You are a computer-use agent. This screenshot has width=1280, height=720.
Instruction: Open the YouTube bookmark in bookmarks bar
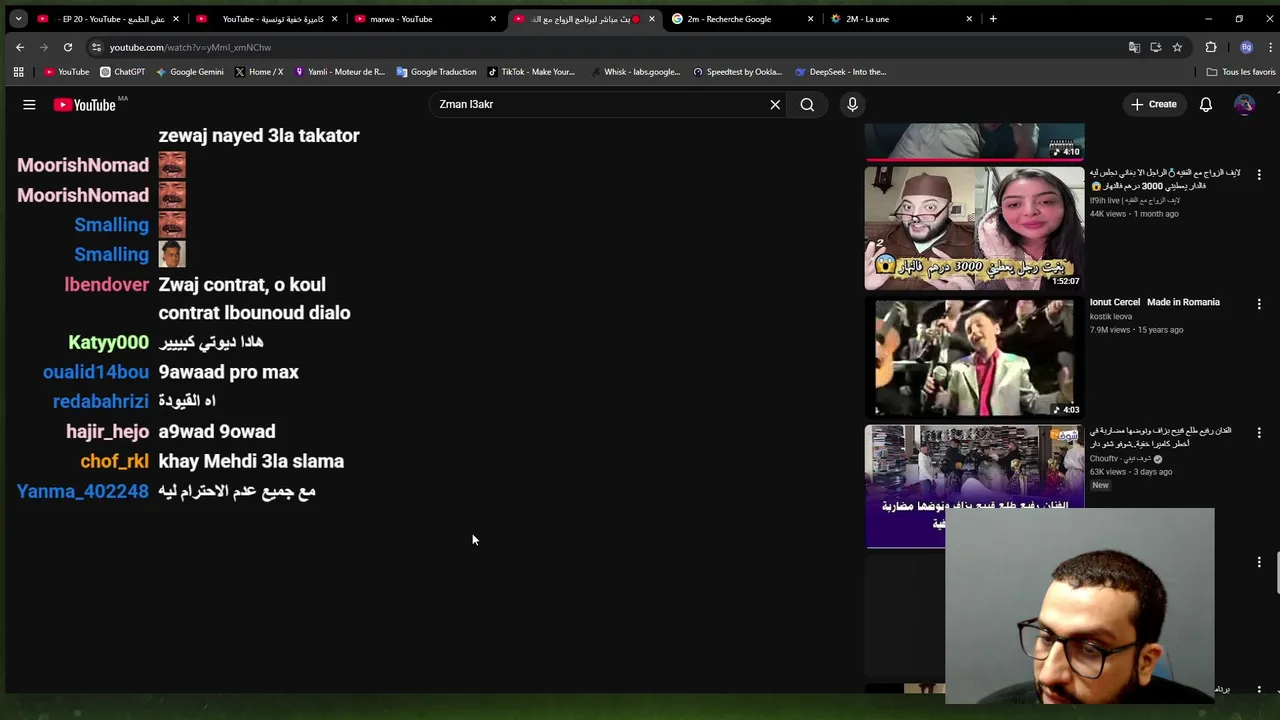click(x=67, y=72)
